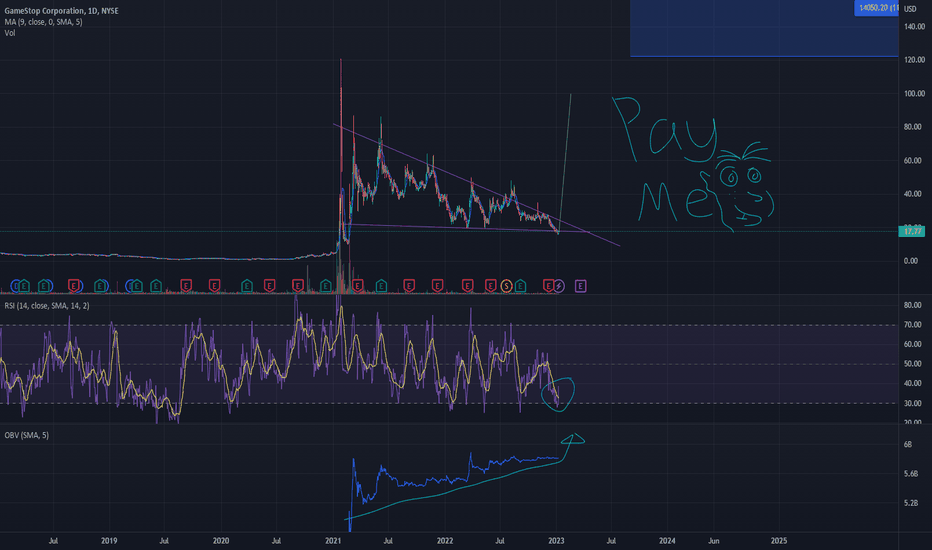Click the 2024 label on time axis
This screenshot has width=932, height=550.
667,541
